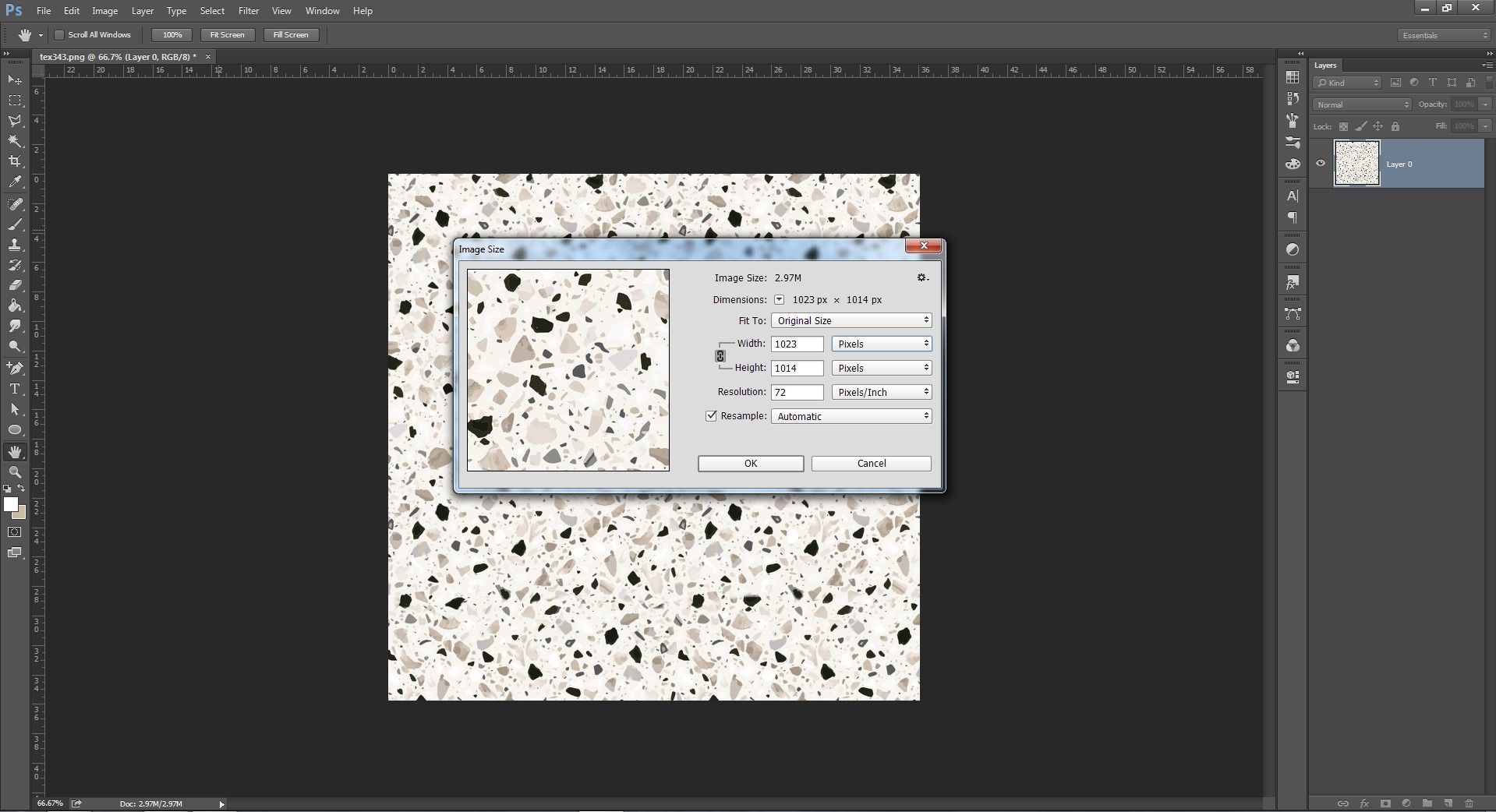This screenshot has width=1496, height=812.
Task: Hide Layer 0 with the eye icon
Action: [1321, 164]
